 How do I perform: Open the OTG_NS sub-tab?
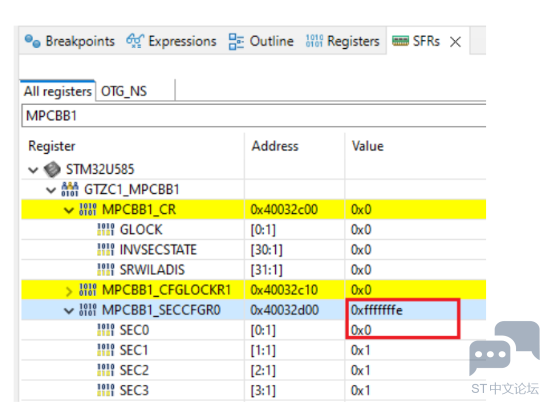(x=124, y=92)
